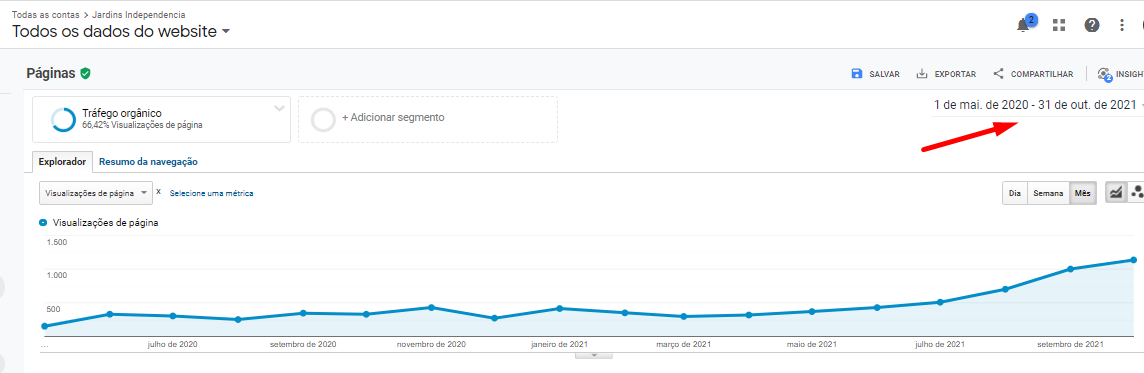
Task: Click the Jardins Independencia breadcrumb
Action: pyautogui.click(x=139, y=15)
